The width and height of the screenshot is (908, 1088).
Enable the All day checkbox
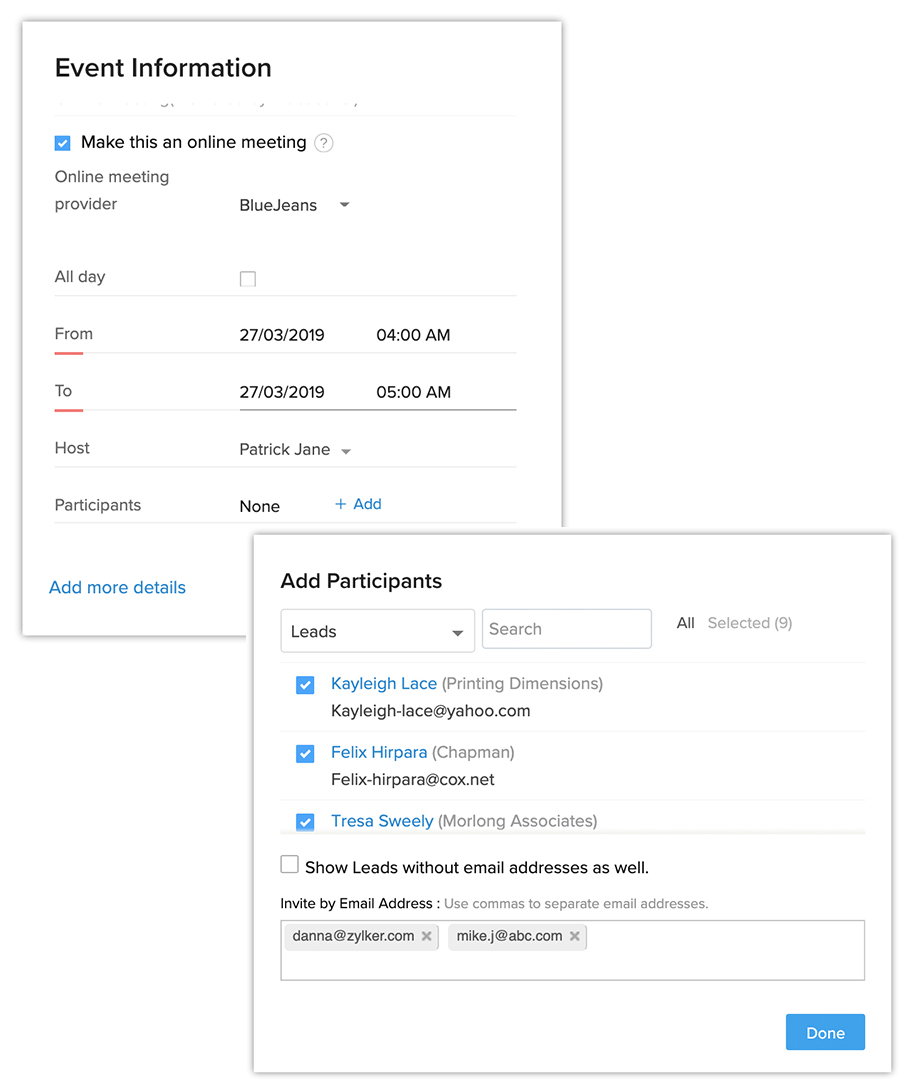[248, 279]
